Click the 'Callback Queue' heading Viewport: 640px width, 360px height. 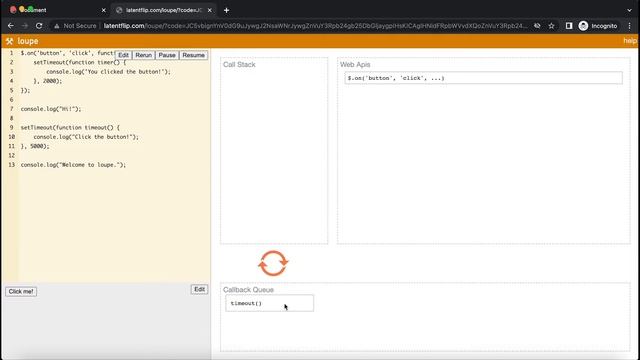tap(248, 290)
